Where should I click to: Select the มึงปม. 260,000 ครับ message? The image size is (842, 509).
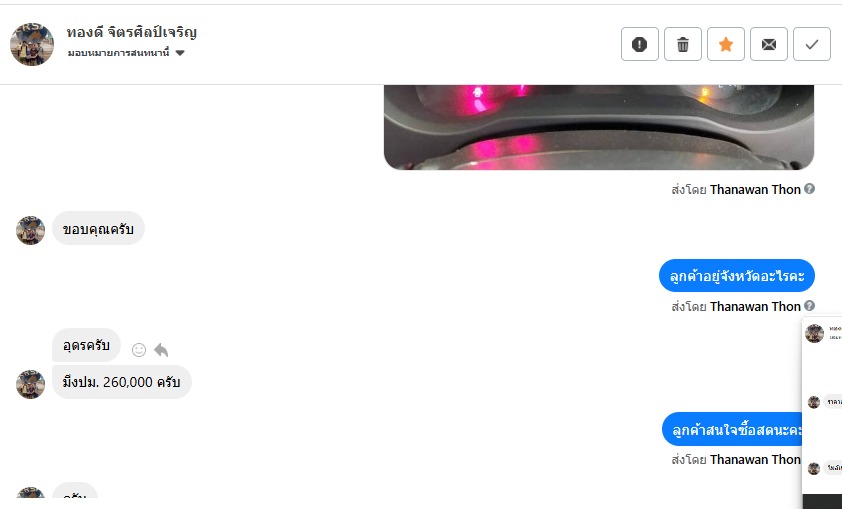121,382
